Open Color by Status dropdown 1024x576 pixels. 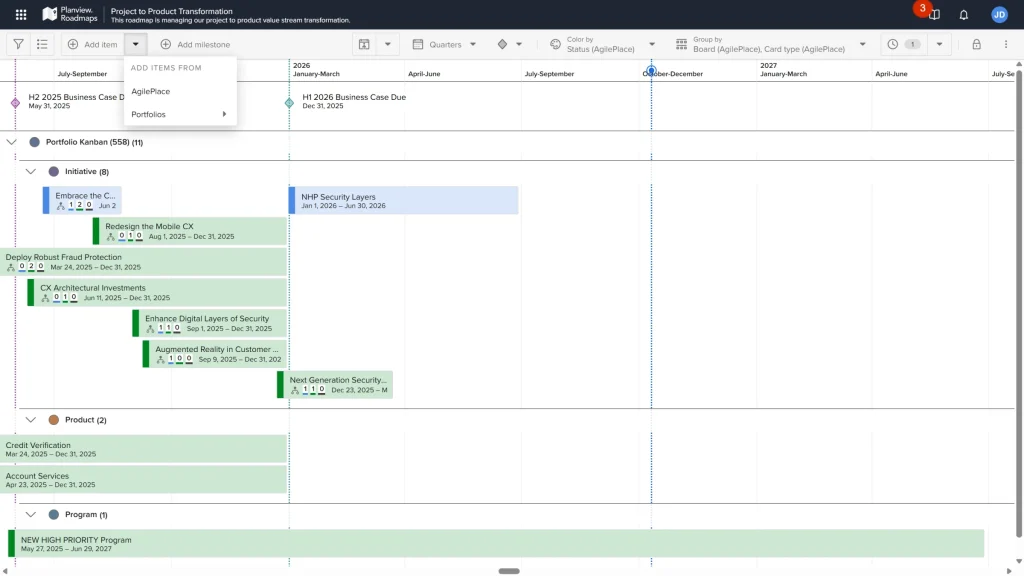(x=601, y=44)
